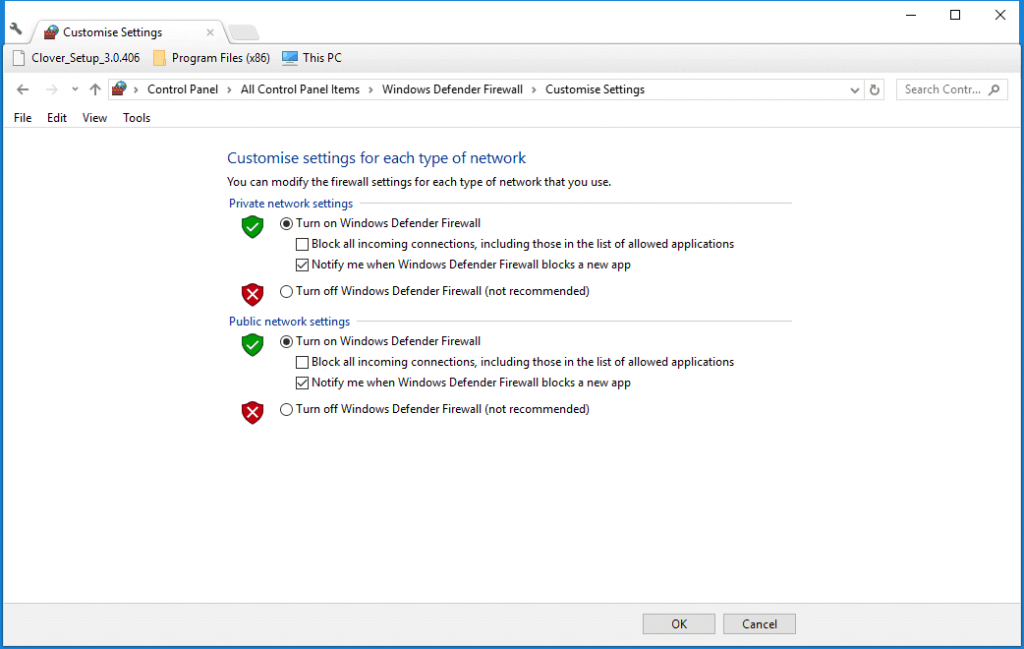The width and height of the screenshot is (1024, 649).
Task: Select turn off firewall for public network
Action: click(287, 410)
